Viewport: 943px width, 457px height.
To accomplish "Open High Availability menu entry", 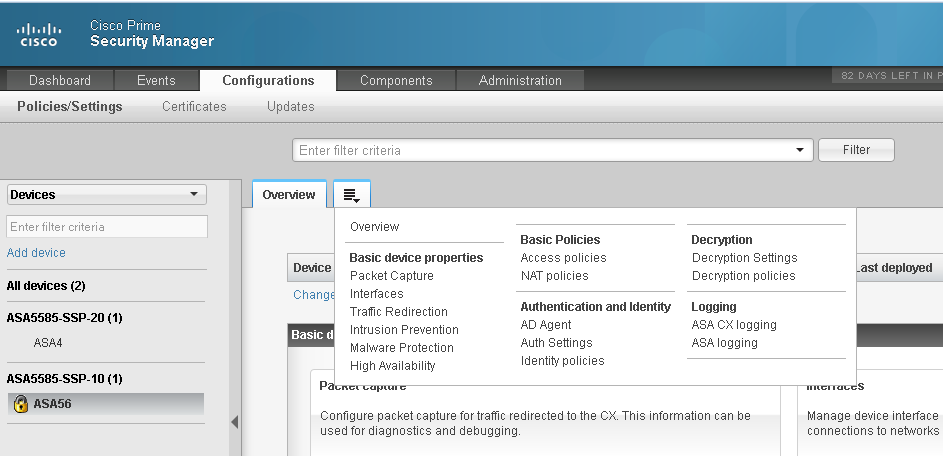I will click(392, 366).
